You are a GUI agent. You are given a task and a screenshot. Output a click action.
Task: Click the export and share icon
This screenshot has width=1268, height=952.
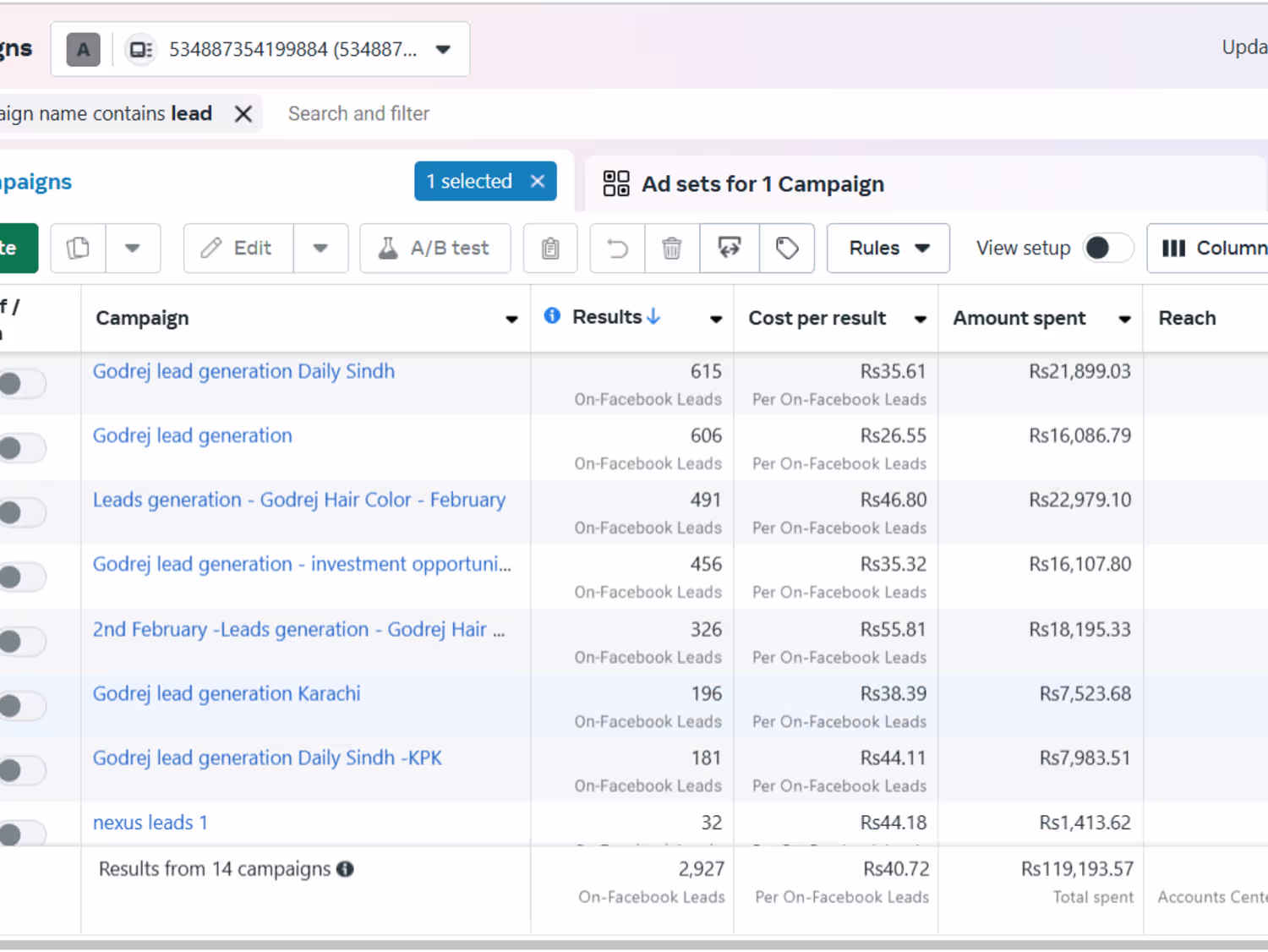point(730,249)
